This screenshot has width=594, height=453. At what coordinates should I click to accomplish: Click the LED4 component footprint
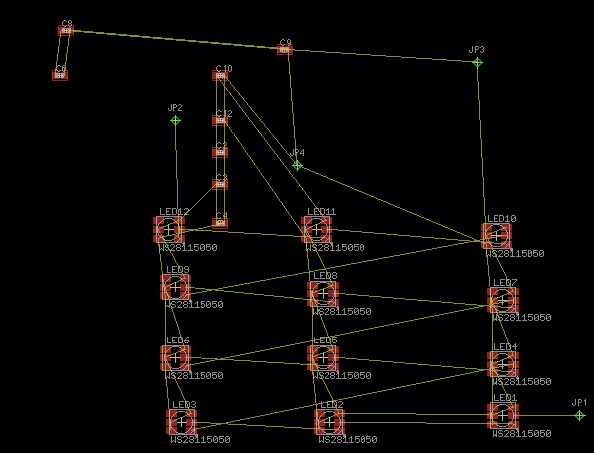tap(503, 364)
